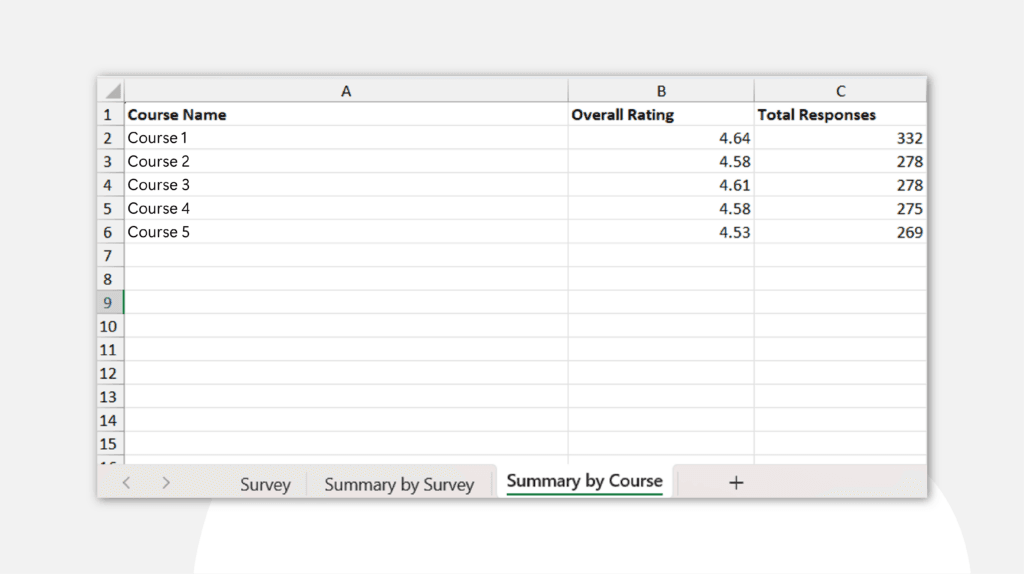The height and width of the screenshot is (574, 1024).
Task: Click the 275 responses cell
Action: [840, 208]
